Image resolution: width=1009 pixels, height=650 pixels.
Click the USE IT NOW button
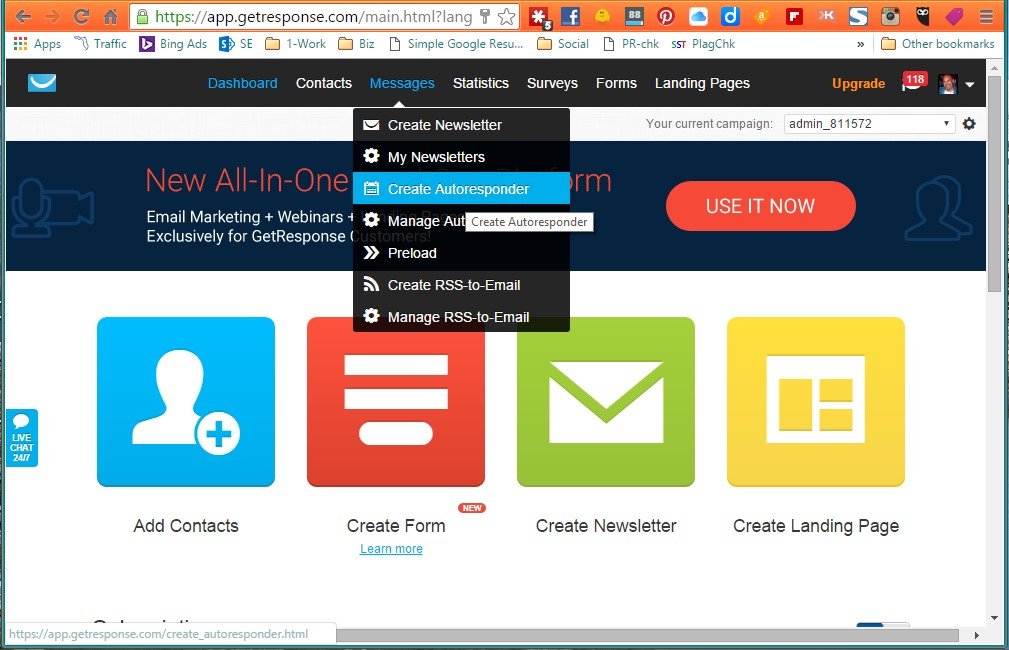[761, 206]
